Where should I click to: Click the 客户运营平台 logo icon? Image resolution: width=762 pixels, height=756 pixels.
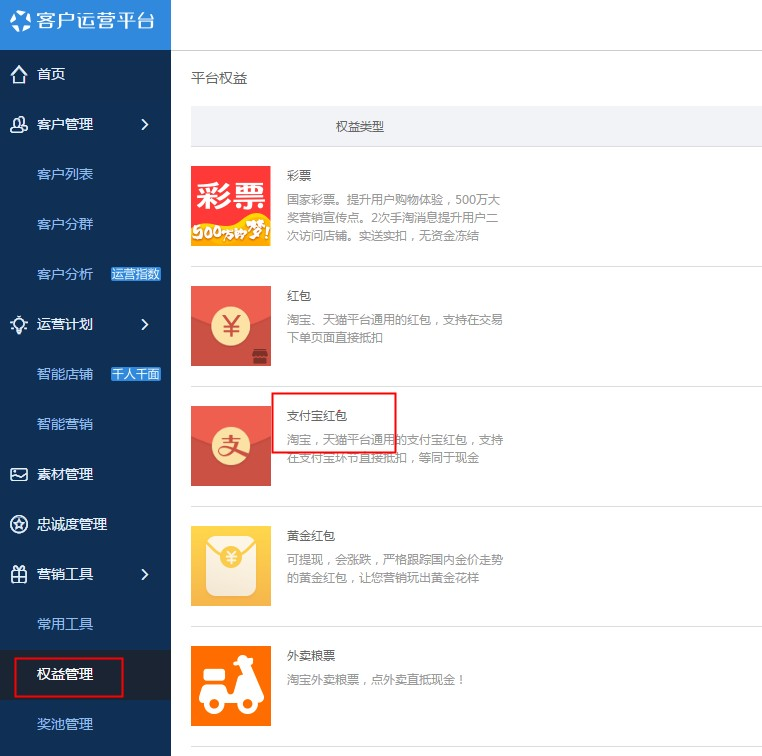[21, 21]
